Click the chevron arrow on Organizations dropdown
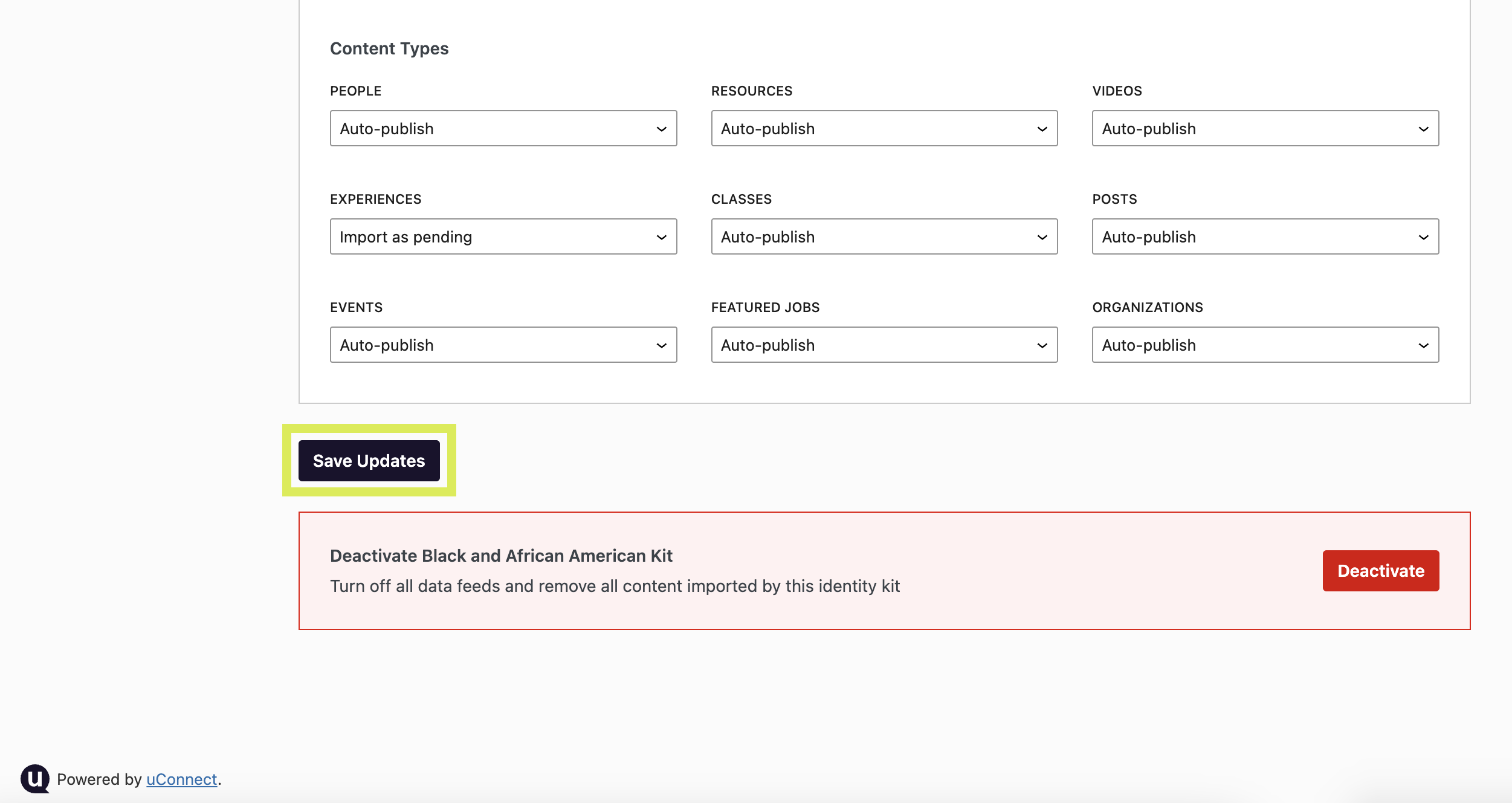The width and height of the screenshot is (1512, 803). click(1423, 345)
